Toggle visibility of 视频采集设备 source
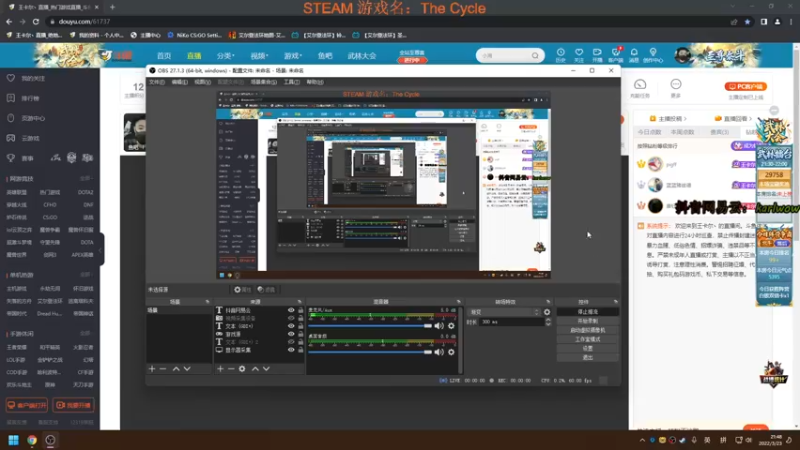The image size is (800, 450). pos(291,318)
